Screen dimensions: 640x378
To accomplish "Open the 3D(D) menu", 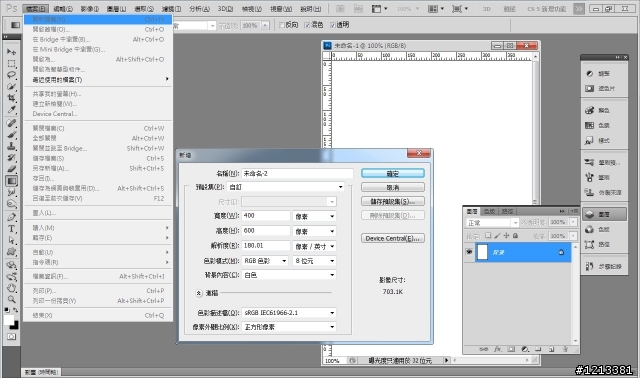I will pyautogui.click(x=225, y=9).
